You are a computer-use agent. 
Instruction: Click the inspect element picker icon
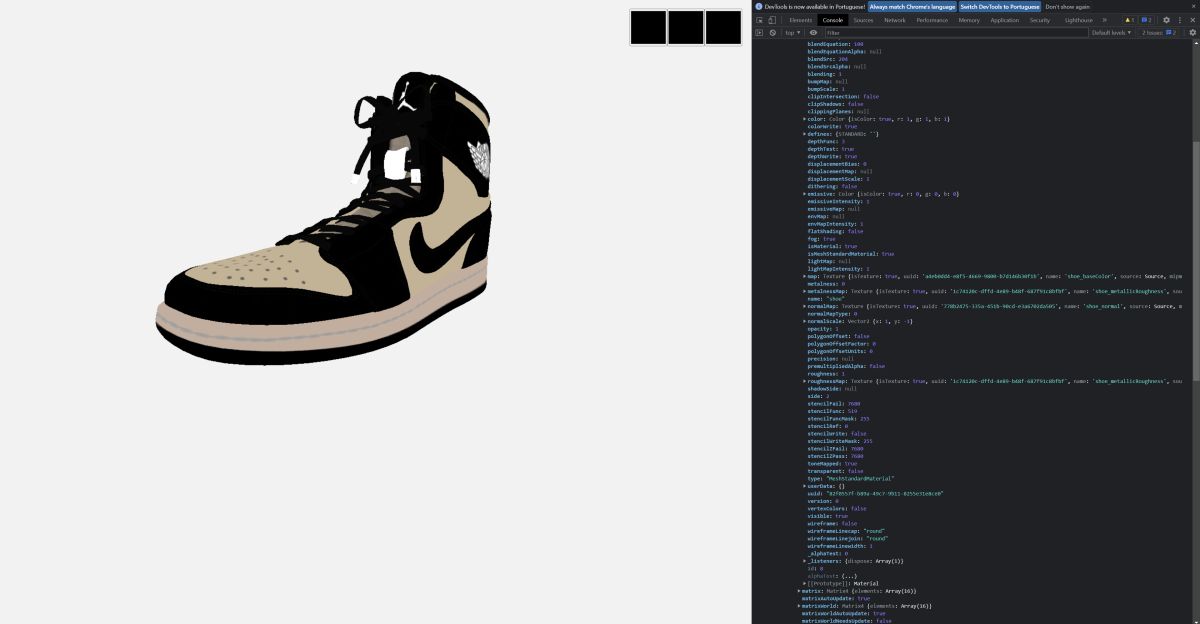[759, 20]
